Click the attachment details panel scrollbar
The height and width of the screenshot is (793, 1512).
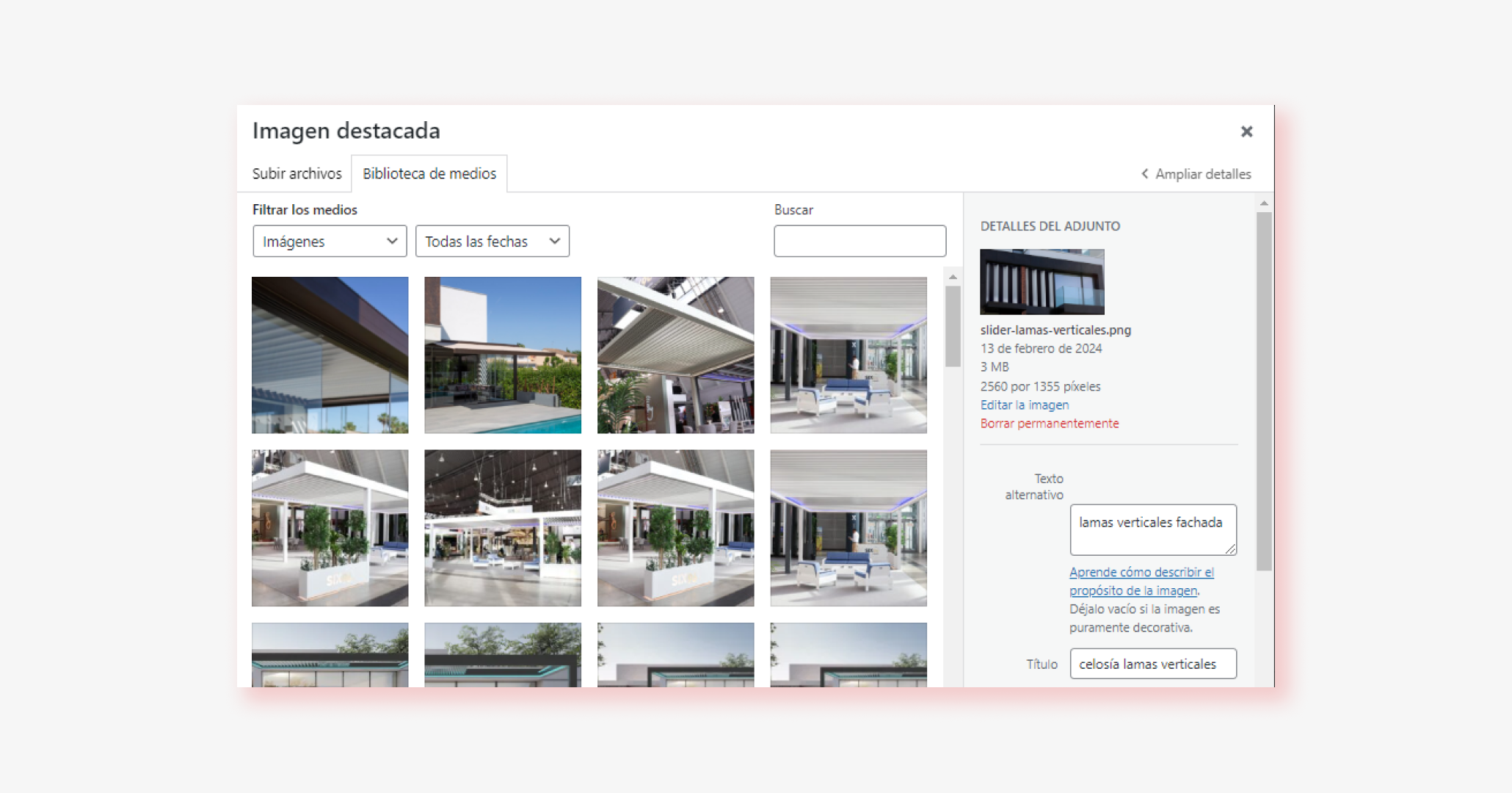pos(1263,389)
